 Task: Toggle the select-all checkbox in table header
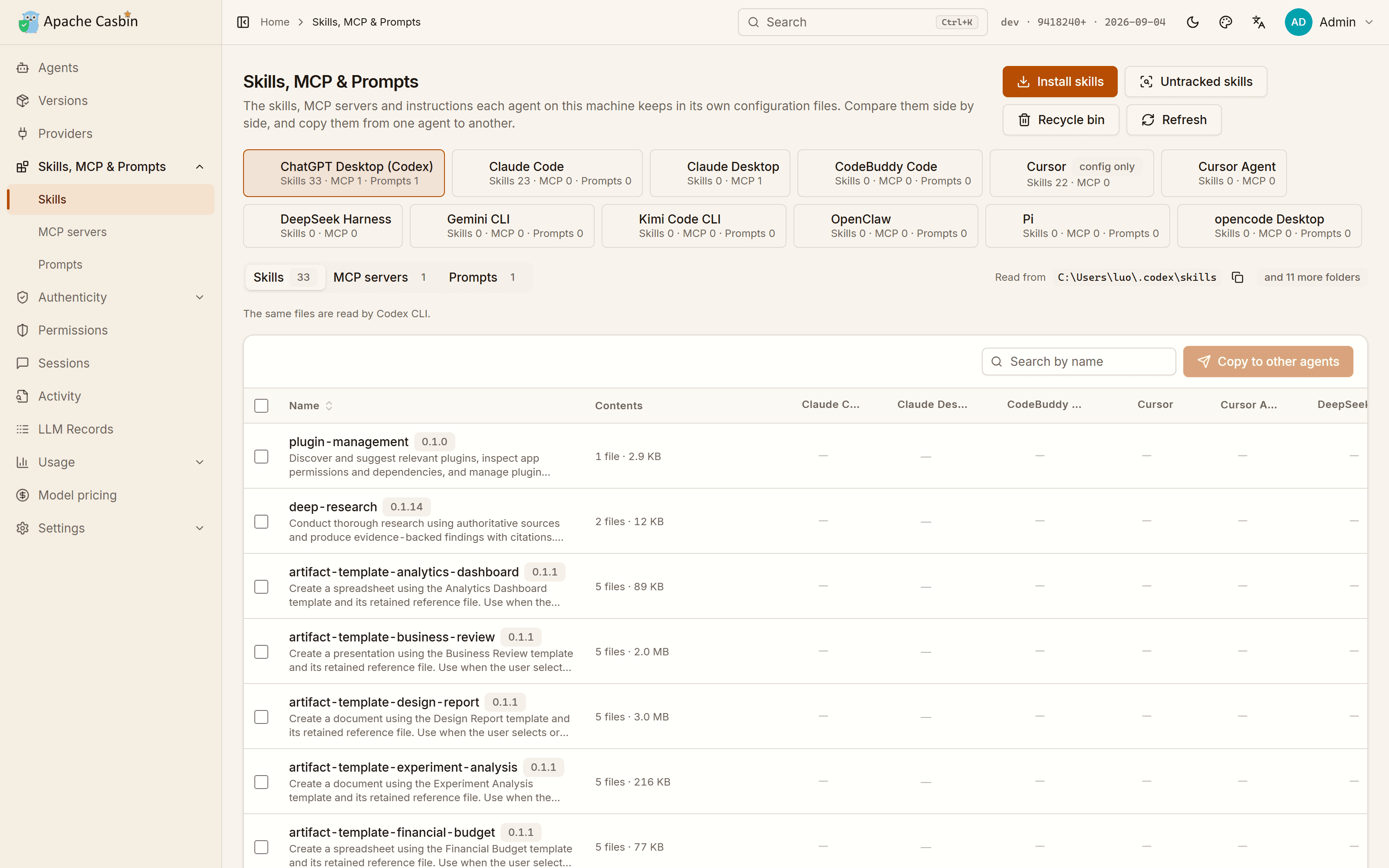tap(261, 406)
